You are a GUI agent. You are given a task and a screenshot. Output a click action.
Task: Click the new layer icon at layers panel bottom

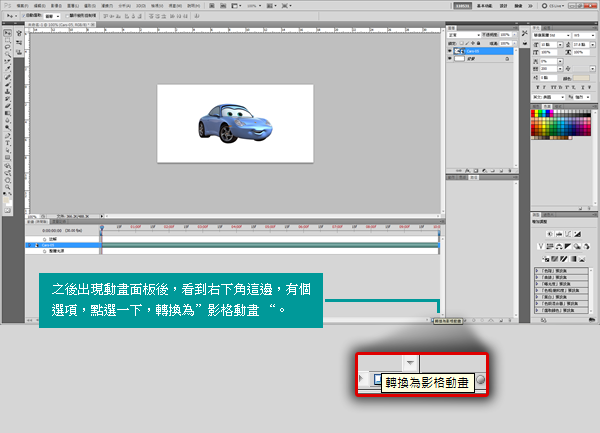(x=502, y=173)
